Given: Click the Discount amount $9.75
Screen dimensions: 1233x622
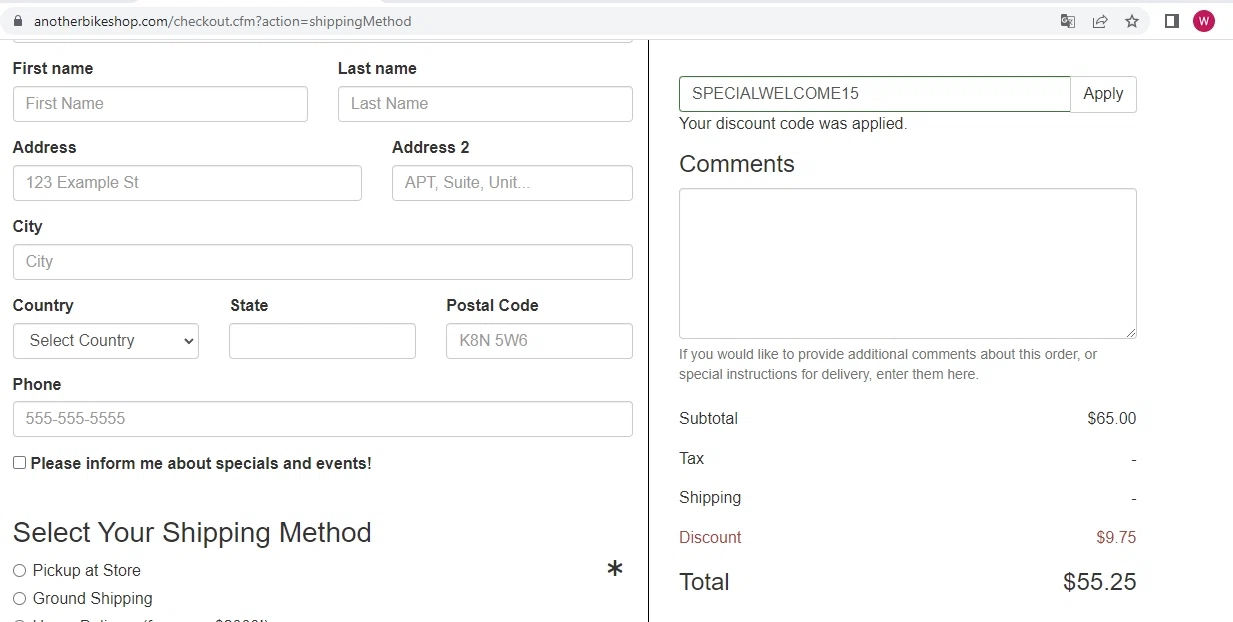Looking at the screenshot, I should point(1116,537).
